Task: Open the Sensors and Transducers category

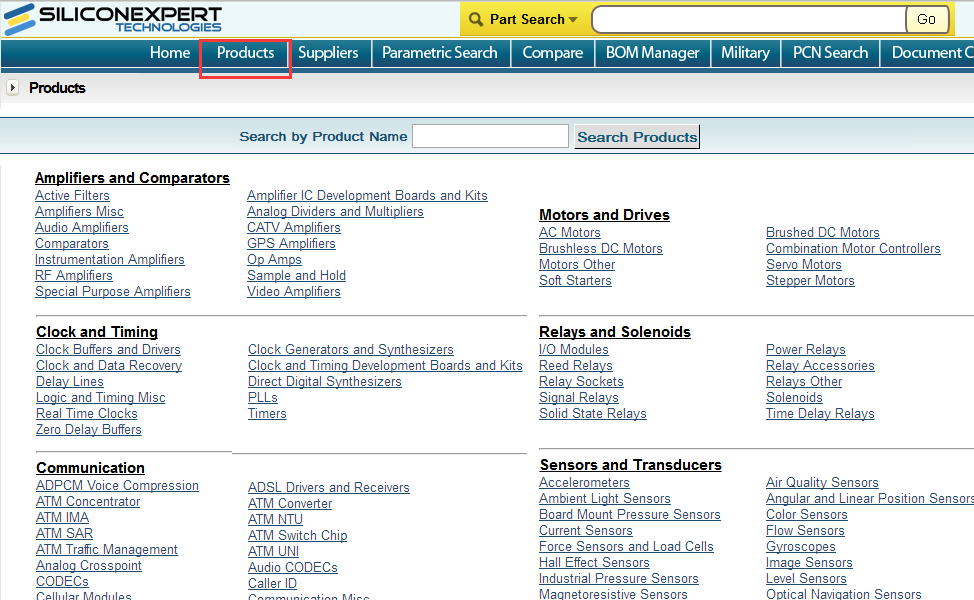Action: (630, 465)
